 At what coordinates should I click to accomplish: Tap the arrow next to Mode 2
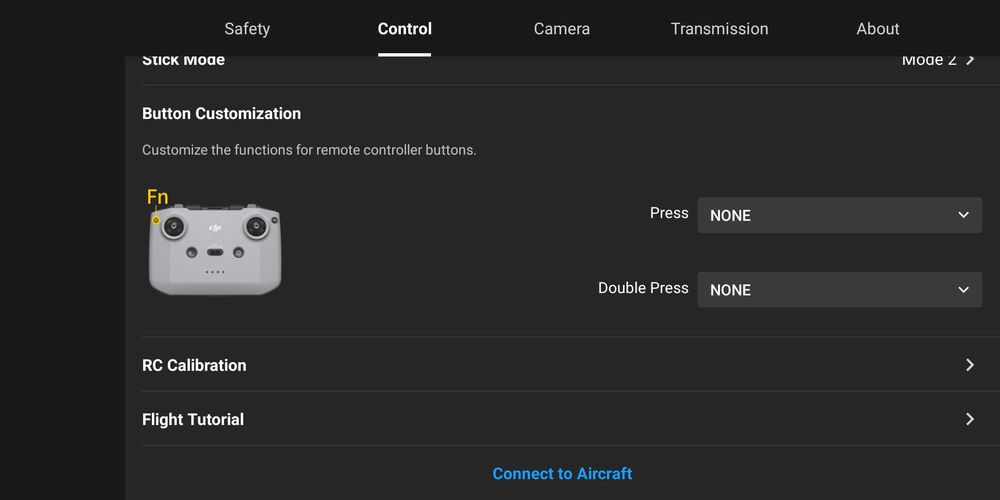coord(969,60)
